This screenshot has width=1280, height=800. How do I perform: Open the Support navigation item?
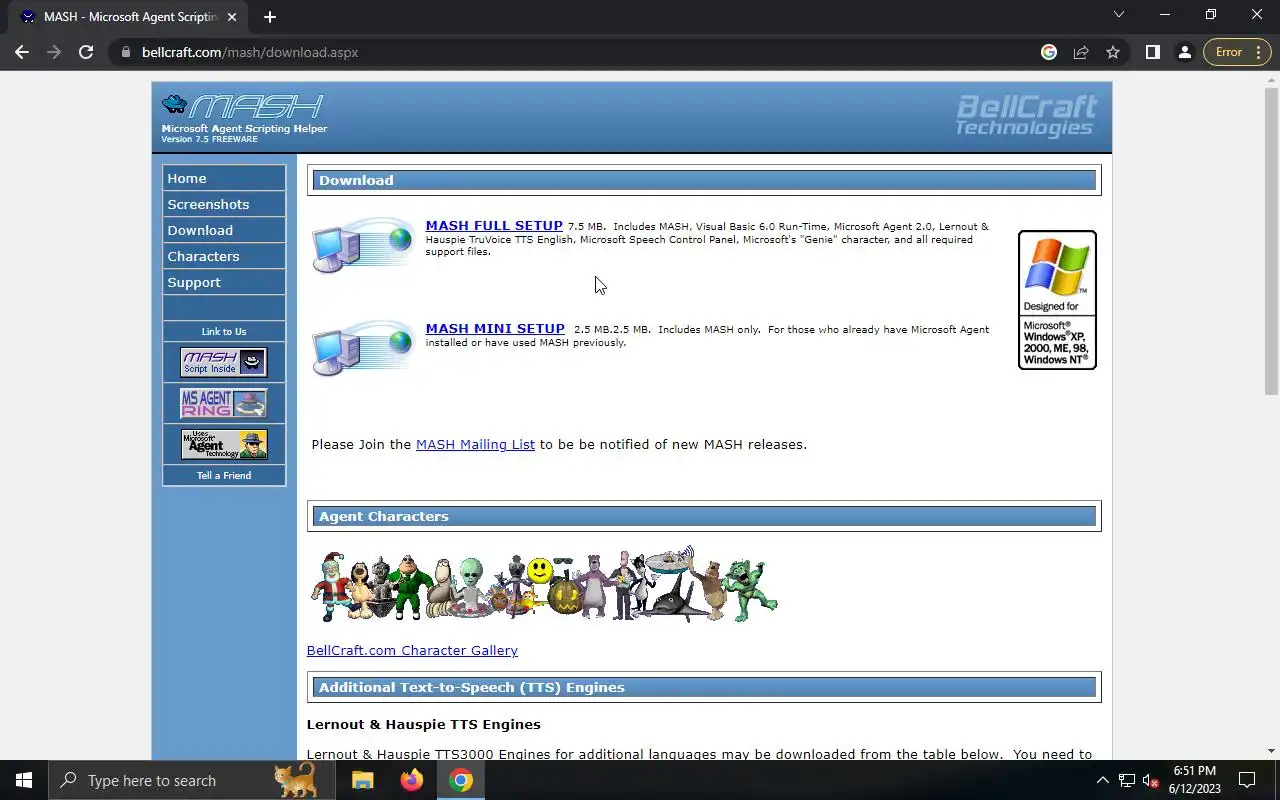224,282
